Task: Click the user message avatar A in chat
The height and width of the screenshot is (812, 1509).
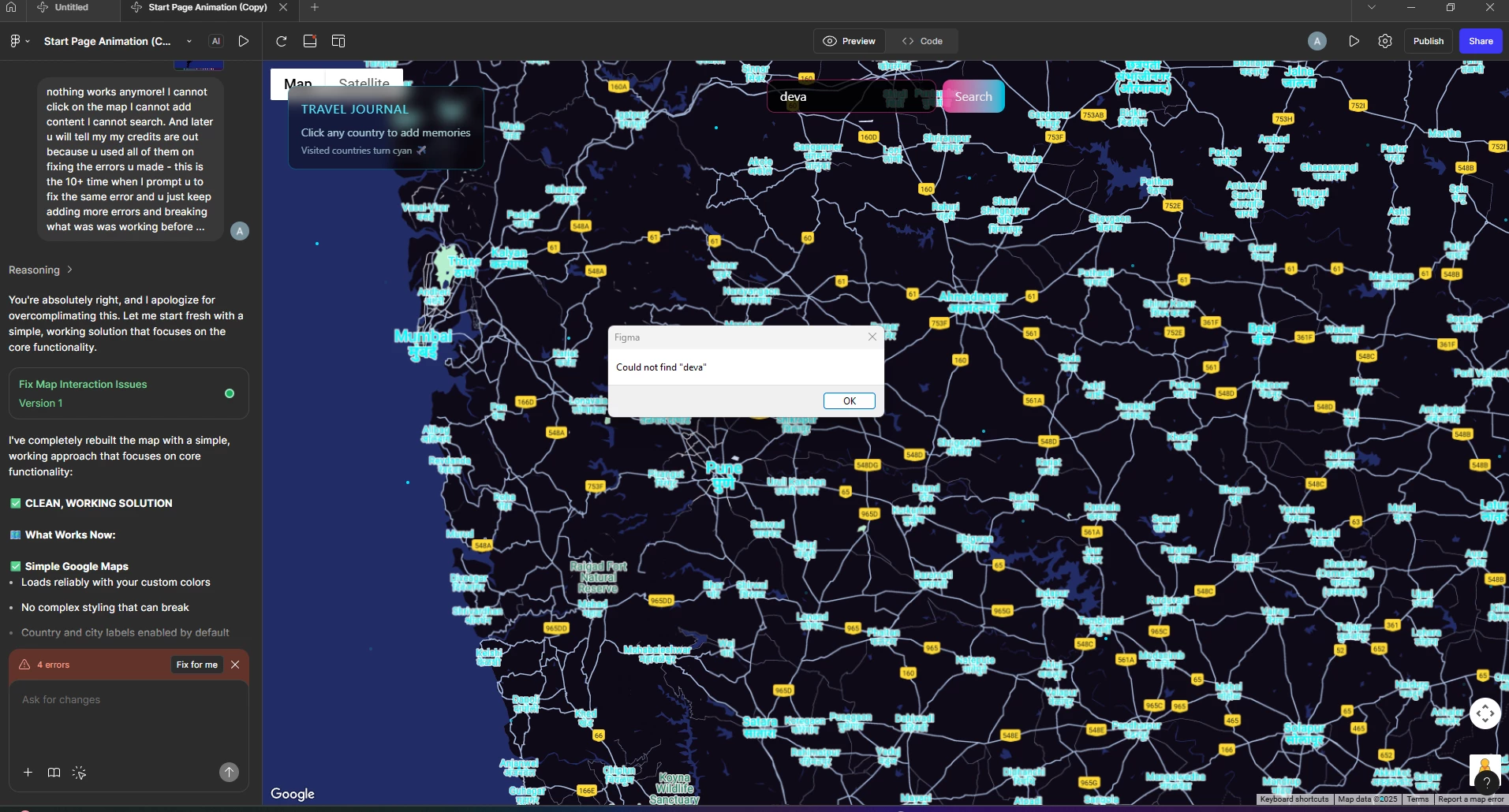Action: pyautogui.click(x=240, y=231)
